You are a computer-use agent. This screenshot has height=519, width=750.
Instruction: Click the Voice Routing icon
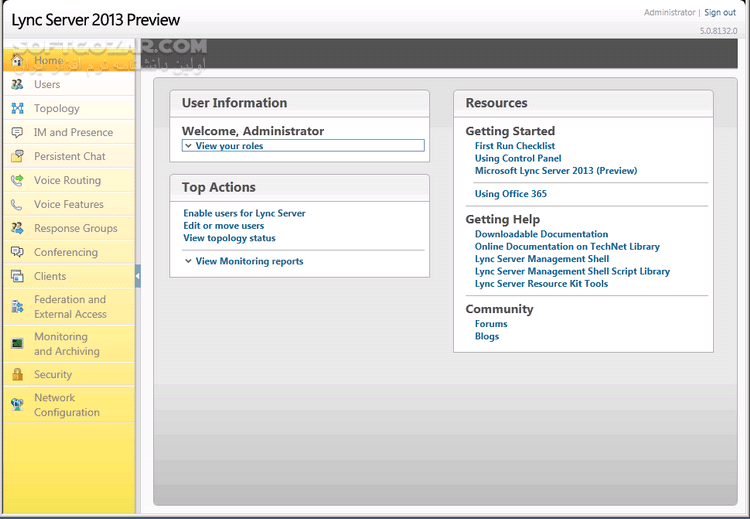17,181
